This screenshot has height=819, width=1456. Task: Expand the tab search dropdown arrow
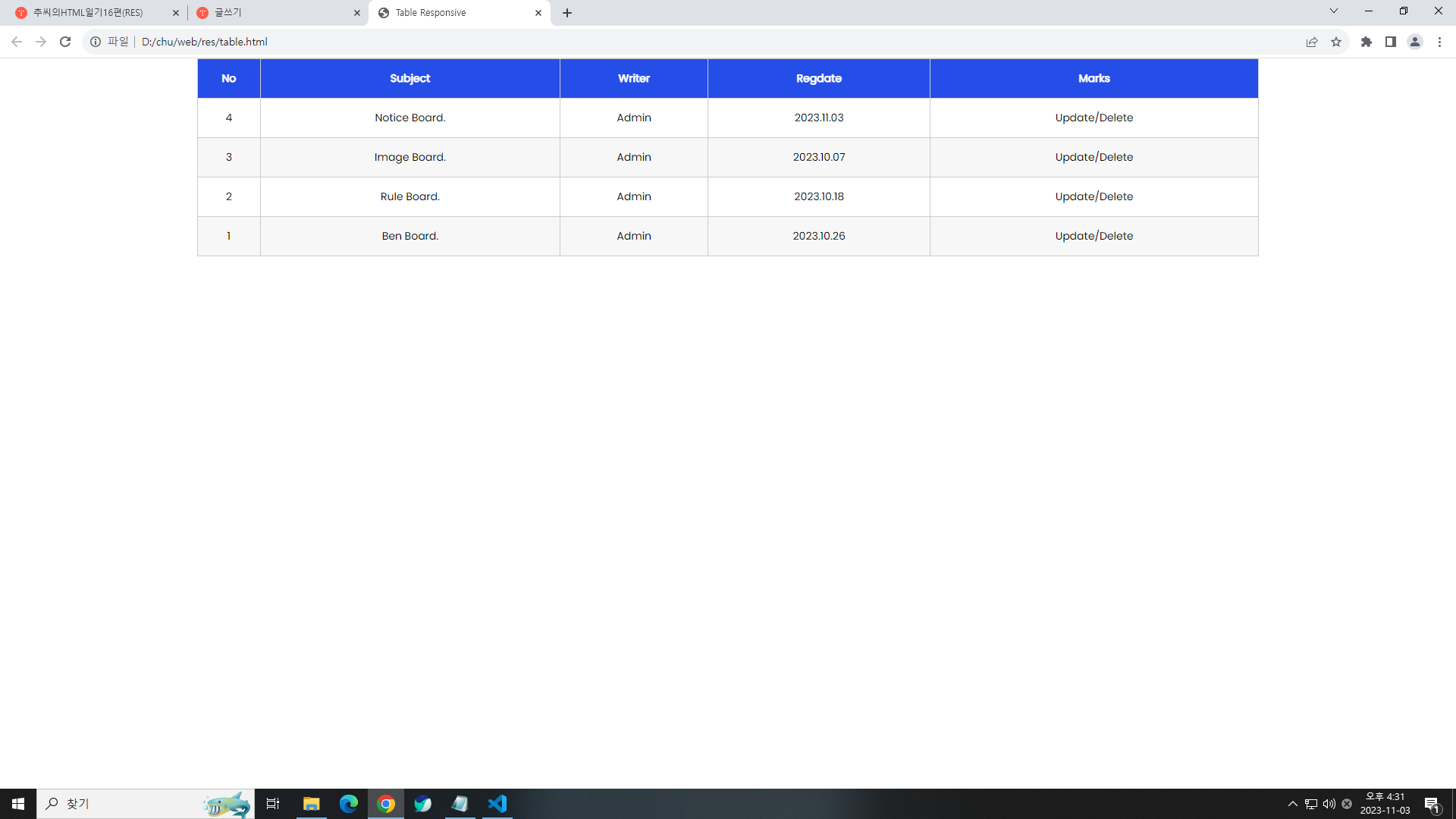pyautogui.click(x=1334, y=11)
